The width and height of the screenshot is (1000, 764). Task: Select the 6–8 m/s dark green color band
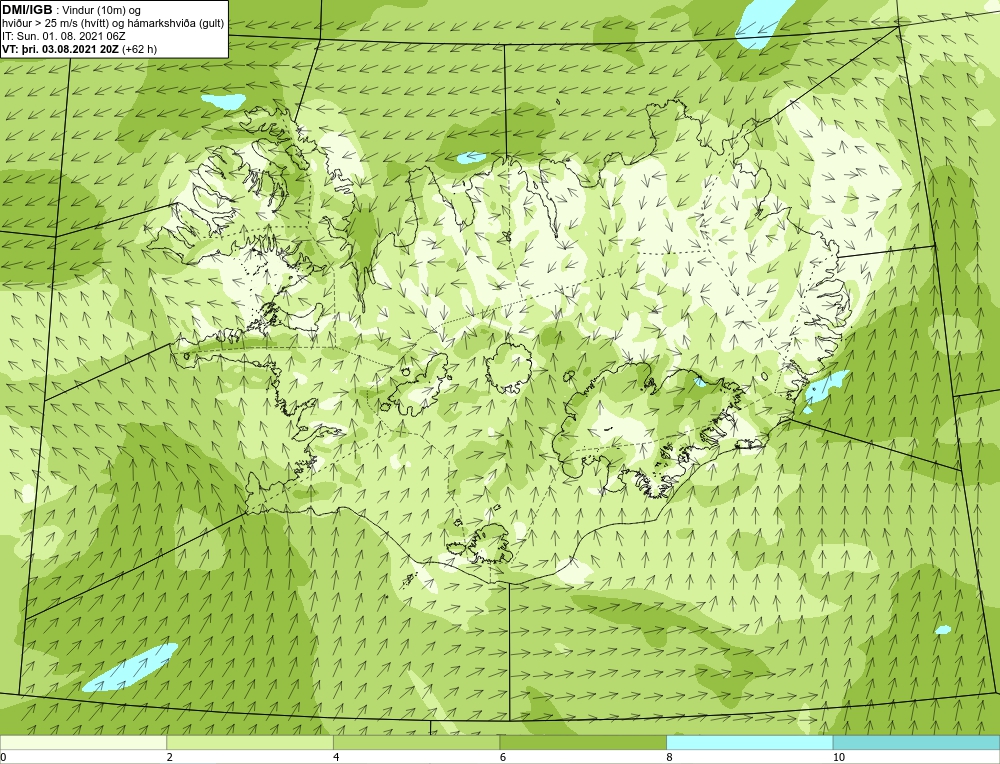tap(583, 742)
